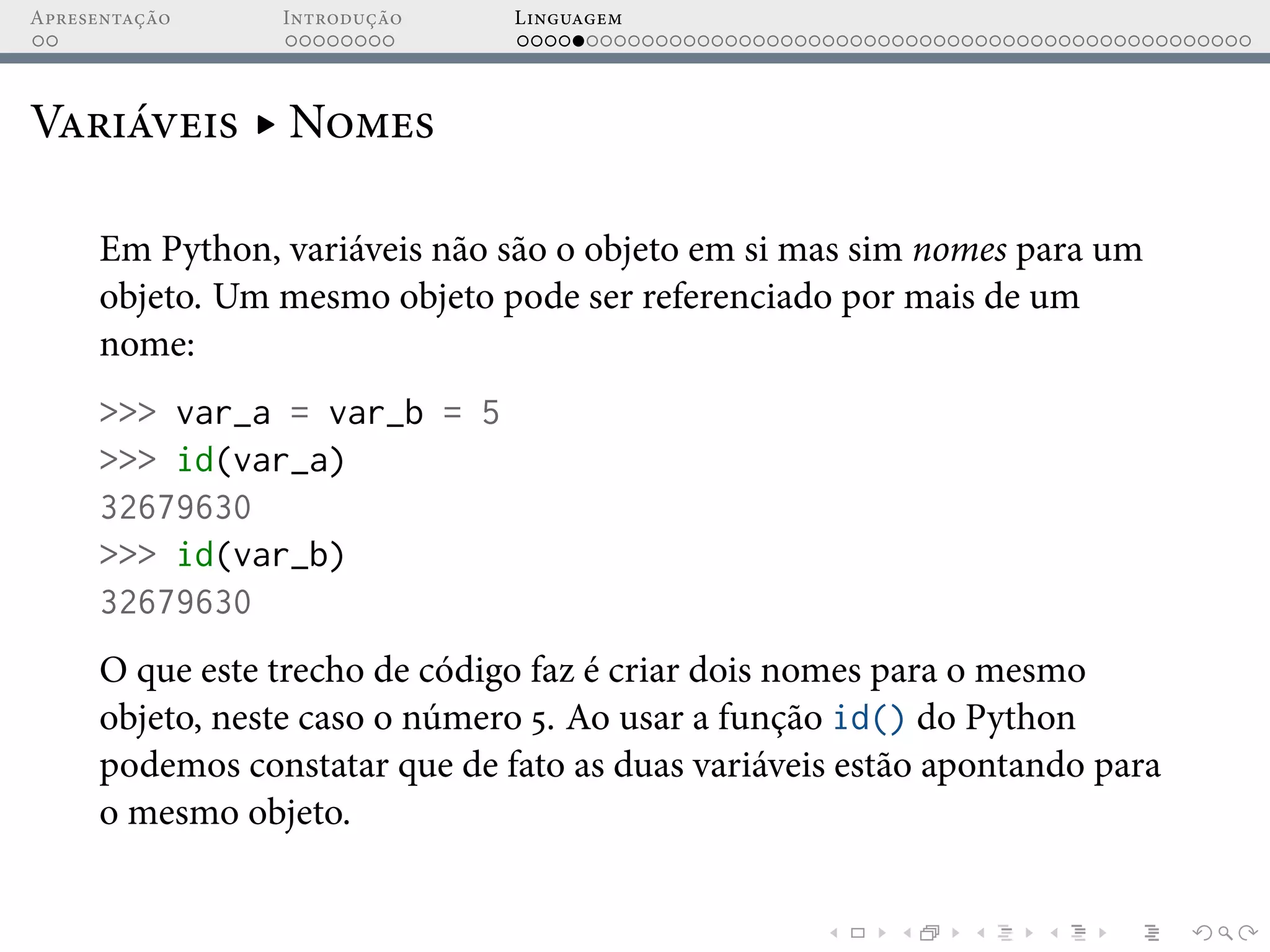Image resolution: width=1270 pixels, height=952 pixels.
Task: Click the italic word nomes
Action: click(x=959, y=250)
